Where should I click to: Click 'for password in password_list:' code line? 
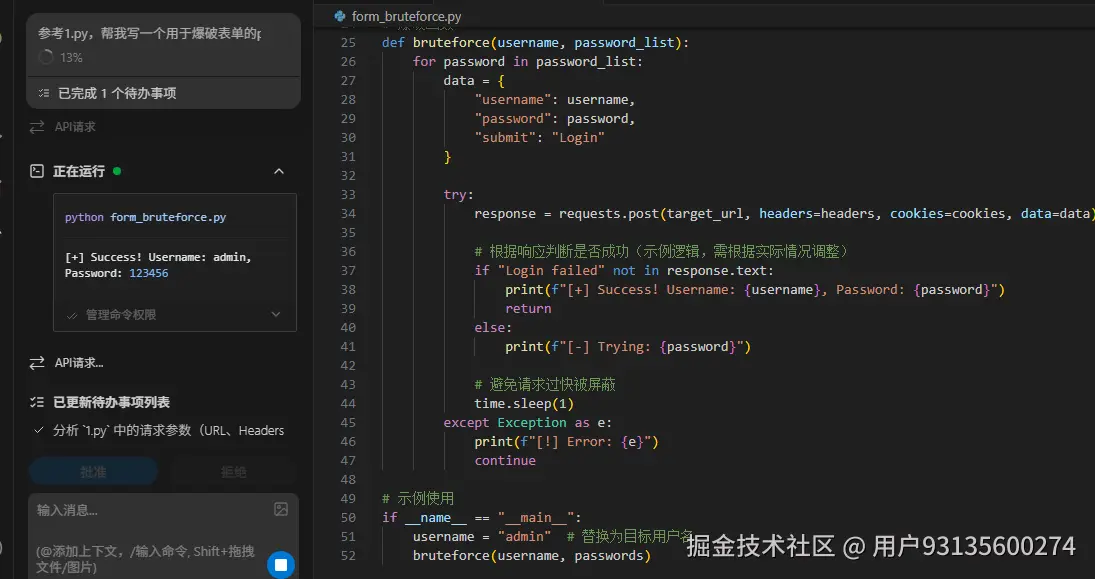528,61
